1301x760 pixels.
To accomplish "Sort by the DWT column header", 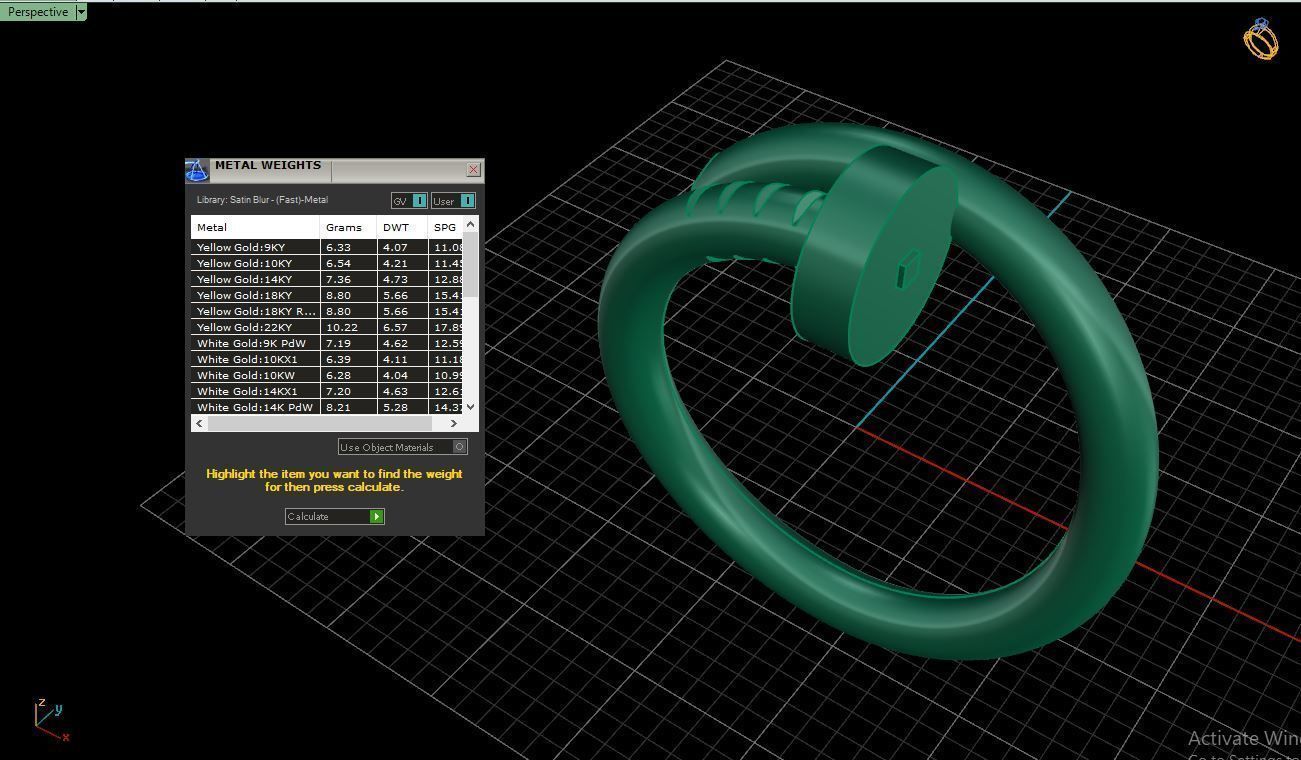I will pos(402,227).
